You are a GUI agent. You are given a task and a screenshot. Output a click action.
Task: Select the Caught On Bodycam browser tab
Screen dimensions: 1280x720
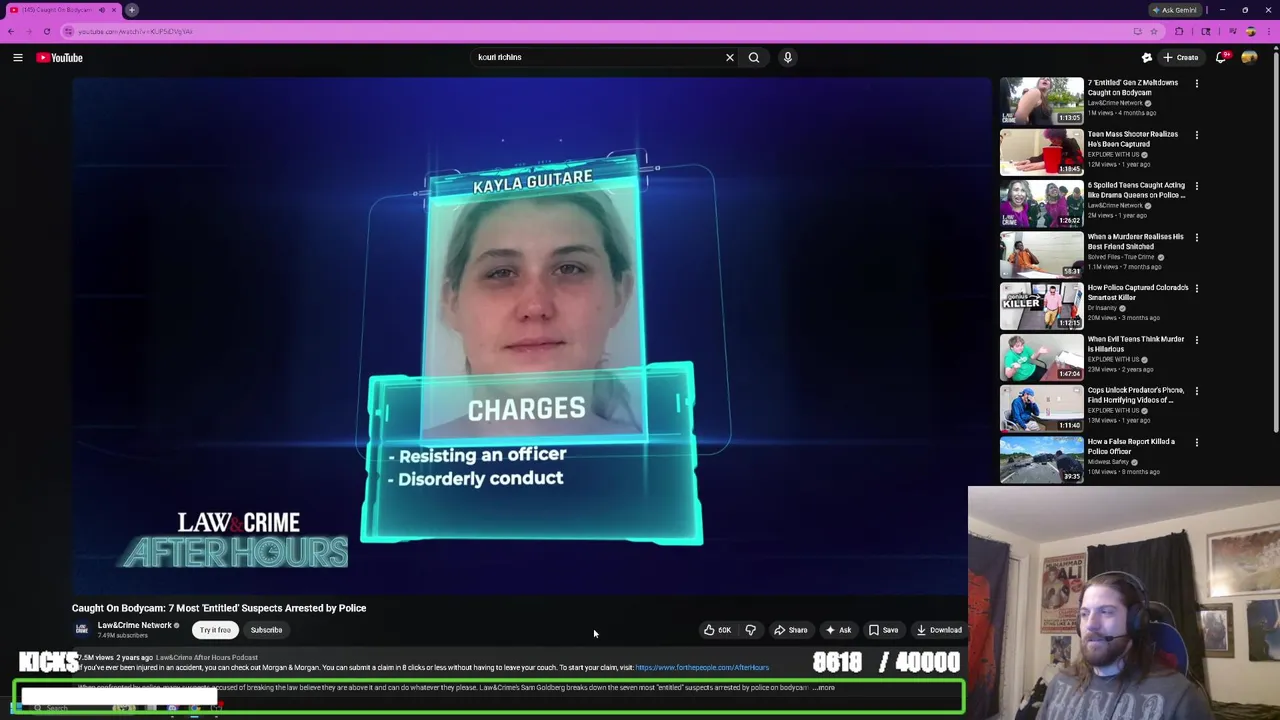62,10
